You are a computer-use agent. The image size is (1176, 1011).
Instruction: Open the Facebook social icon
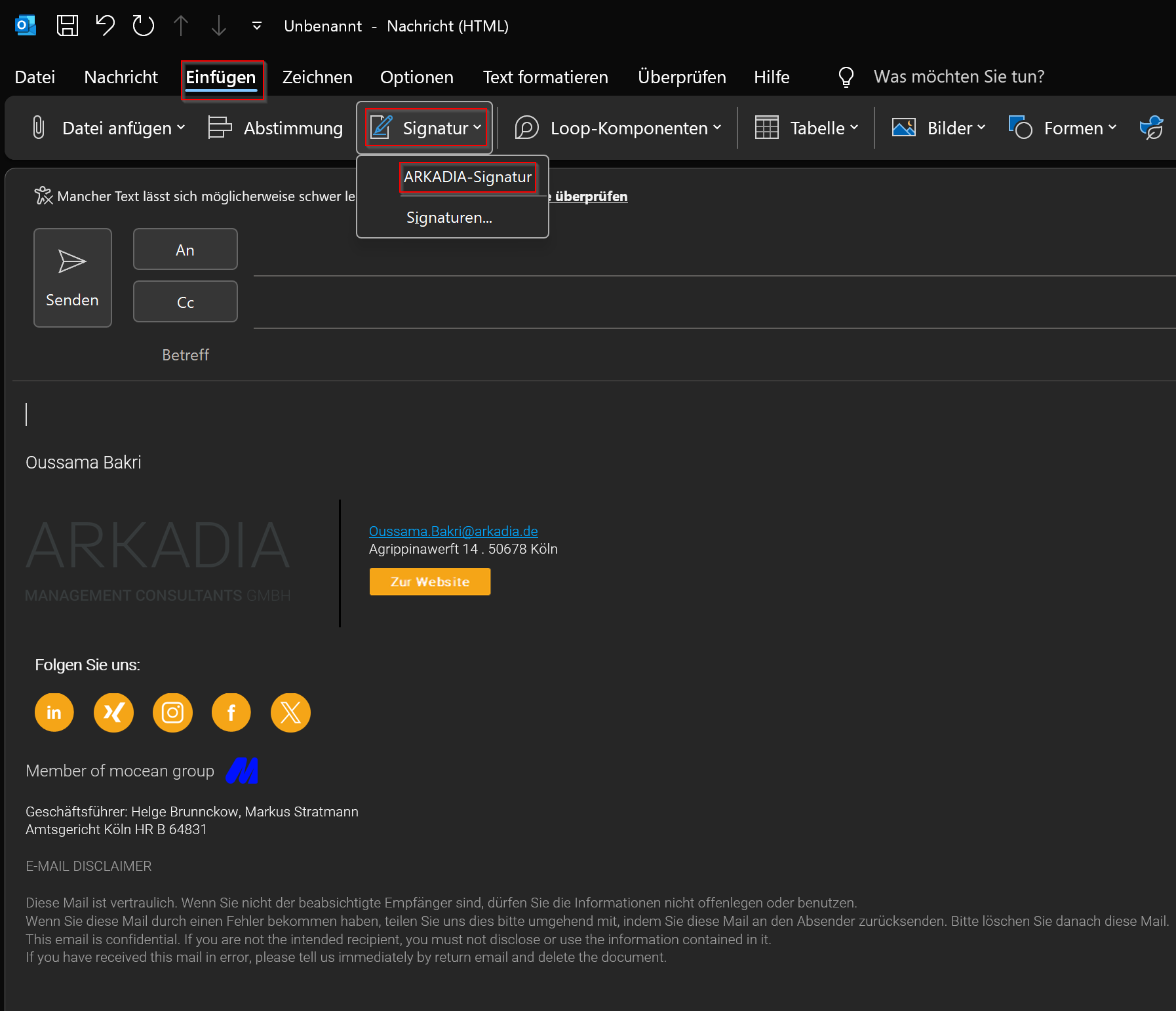[x=231, y=712]
